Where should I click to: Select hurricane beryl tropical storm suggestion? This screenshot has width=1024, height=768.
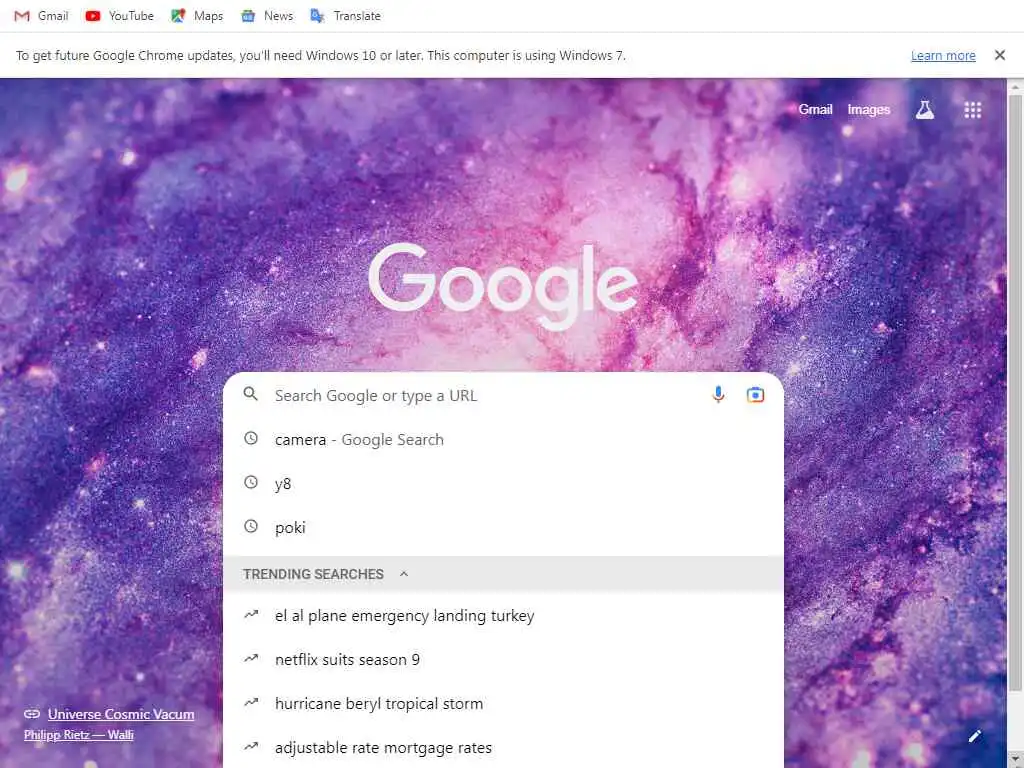click(503, 703)
